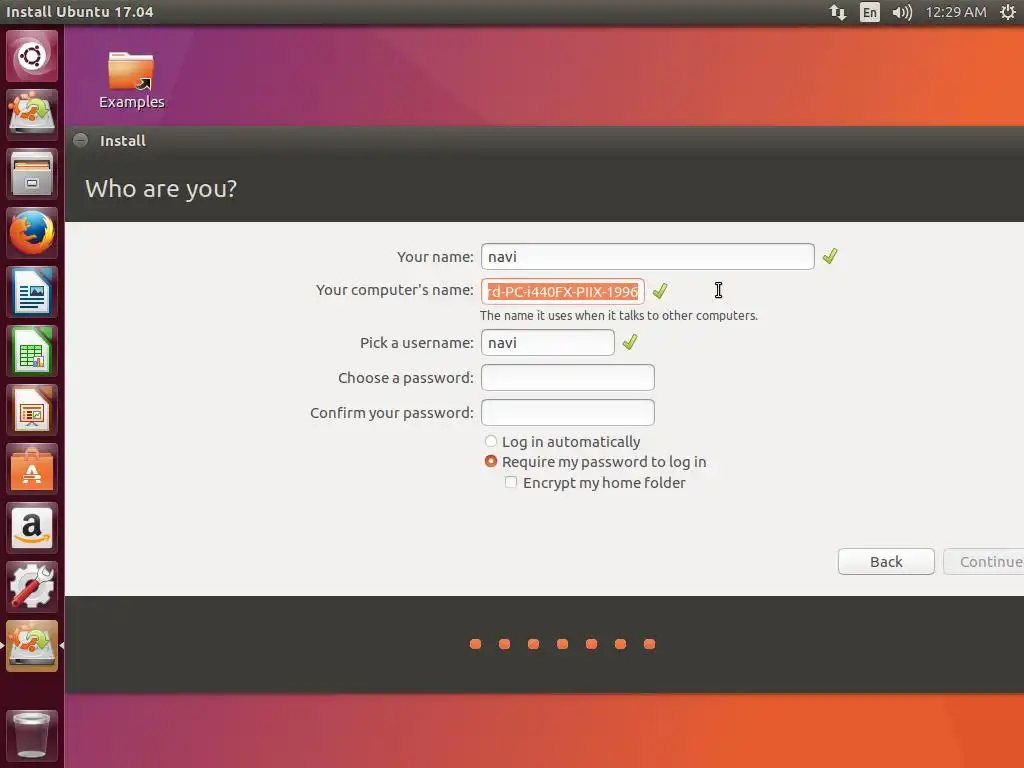
Task: Open the Examples folder on desktop
Action: coord(131,80)
